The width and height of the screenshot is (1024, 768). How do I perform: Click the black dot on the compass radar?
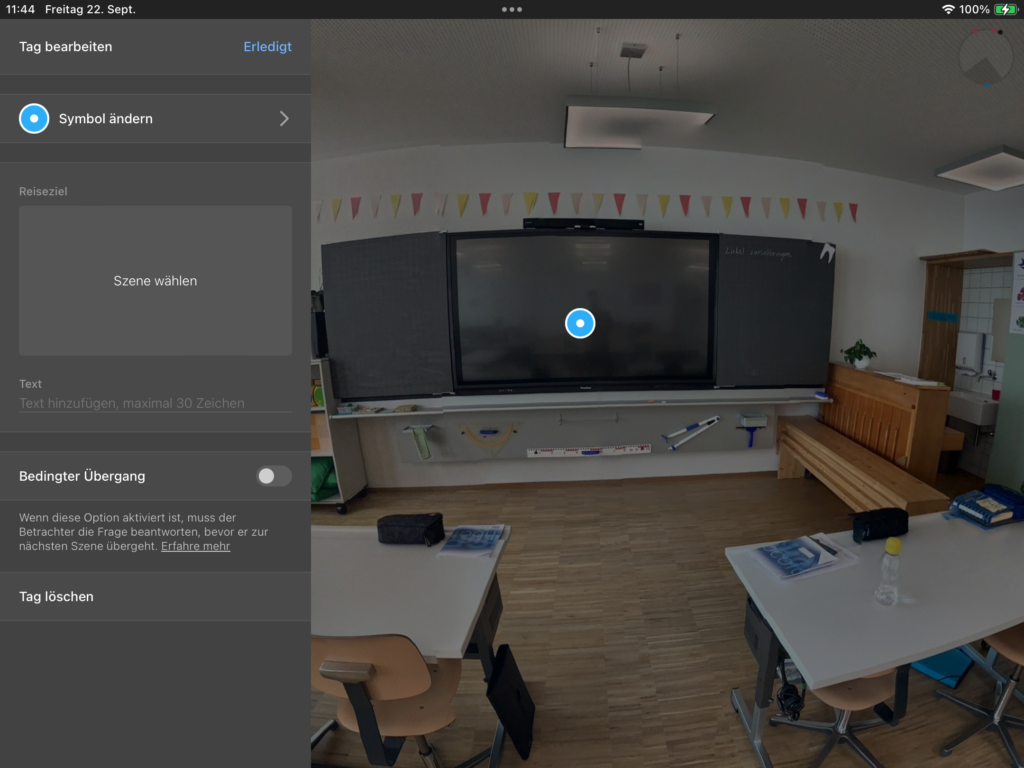coord(1000,32)
